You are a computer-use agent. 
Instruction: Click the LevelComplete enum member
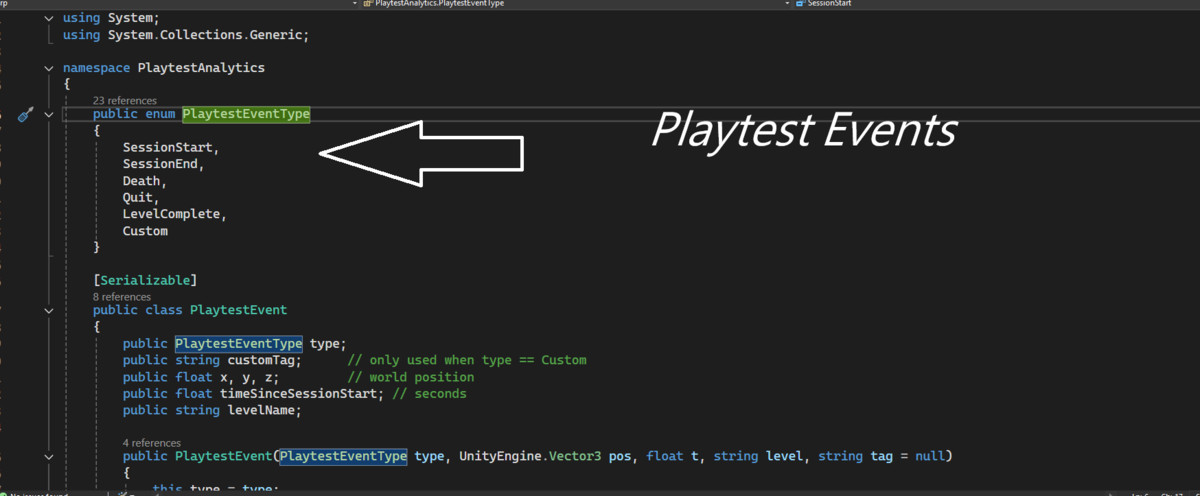point(172,214)
